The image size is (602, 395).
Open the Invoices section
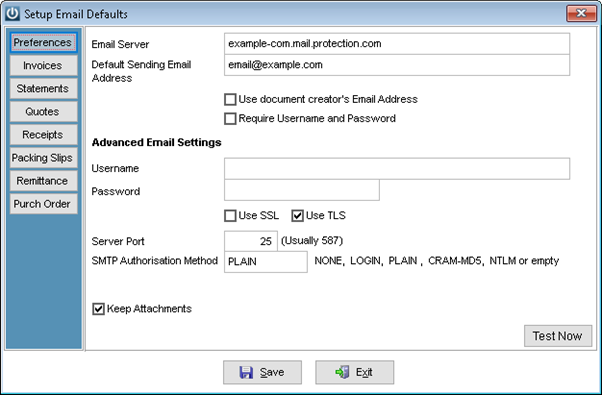pyautogui.click(x=43, y=66)
